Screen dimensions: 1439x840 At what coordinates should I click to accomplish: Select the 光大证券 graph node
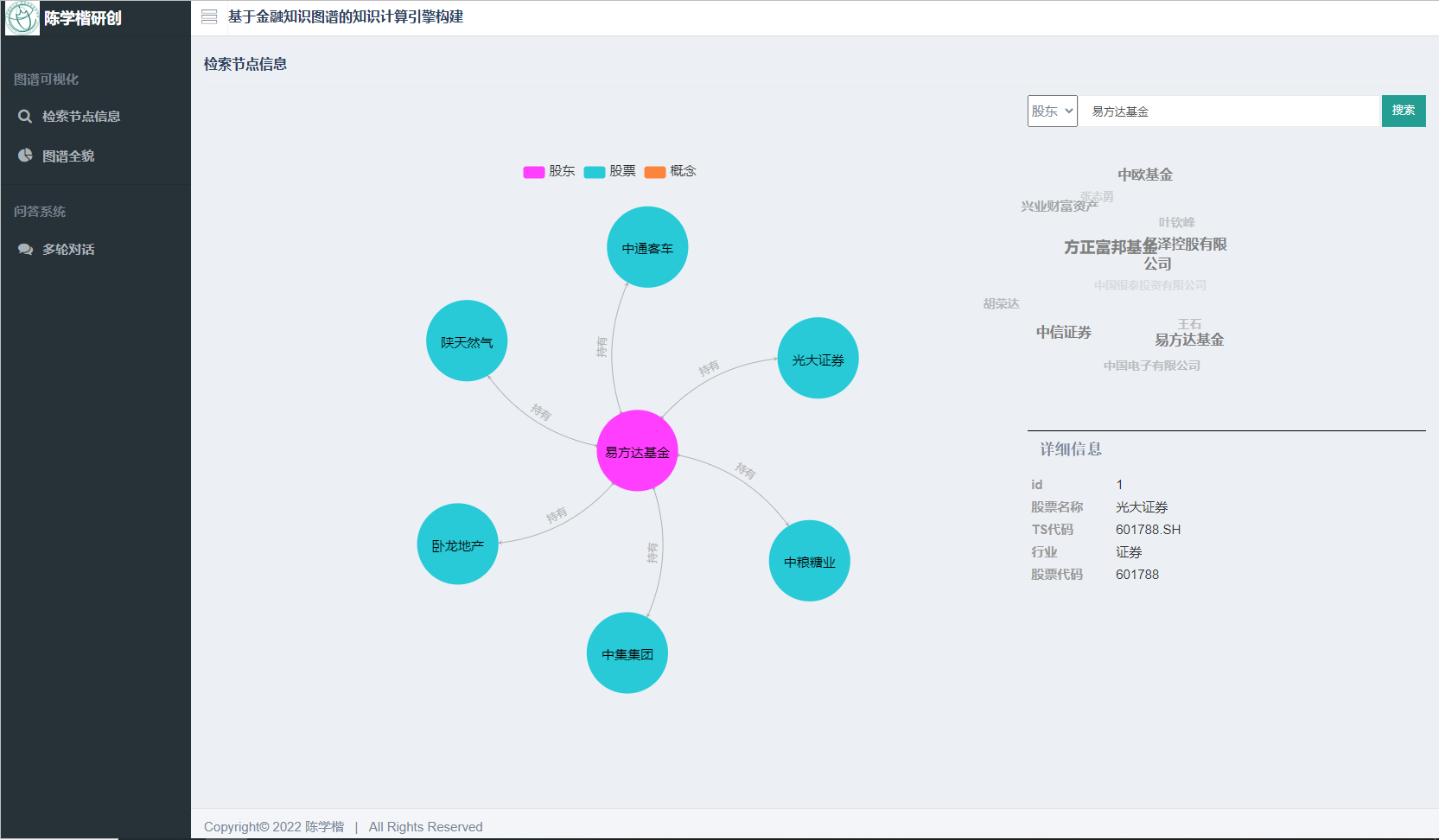(818, 359)
